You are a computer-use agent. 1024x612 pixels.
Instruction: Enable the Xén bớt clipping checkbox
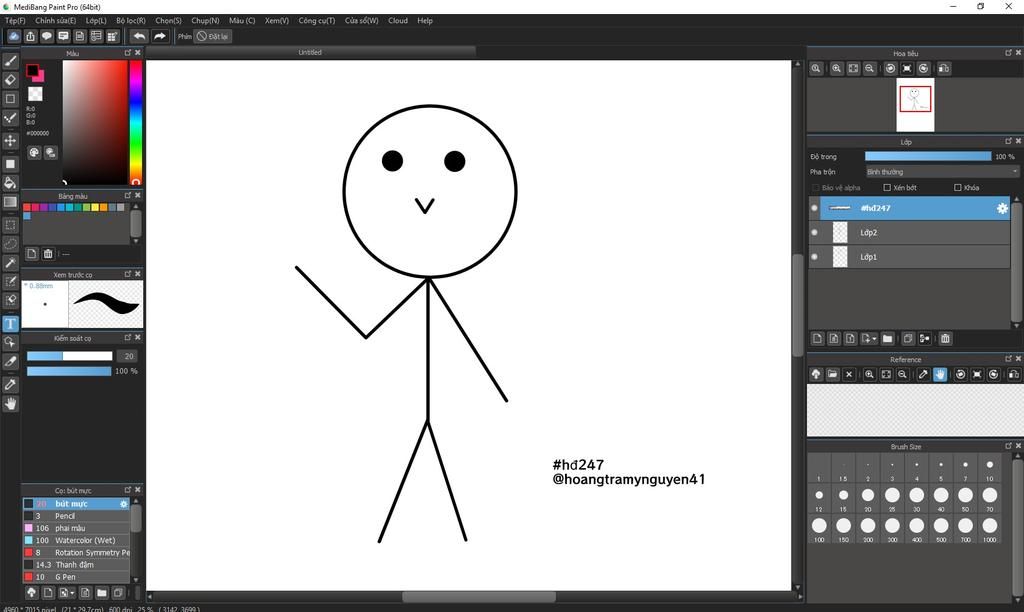coord(887,187)
